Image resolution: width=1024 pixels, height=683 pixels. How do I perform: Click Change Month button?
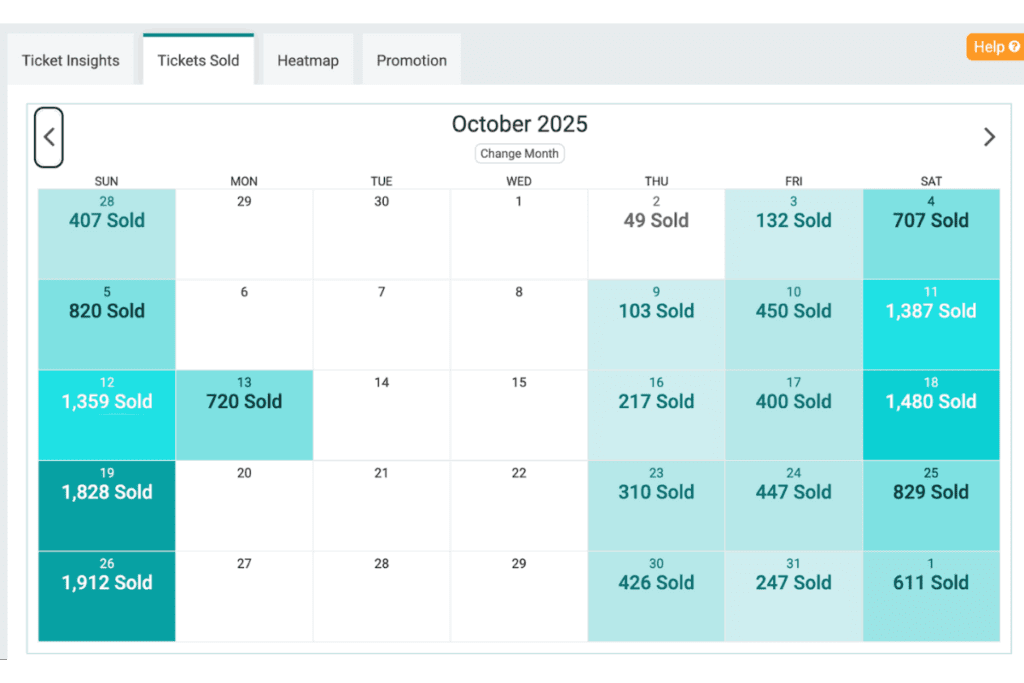(520, 154)
